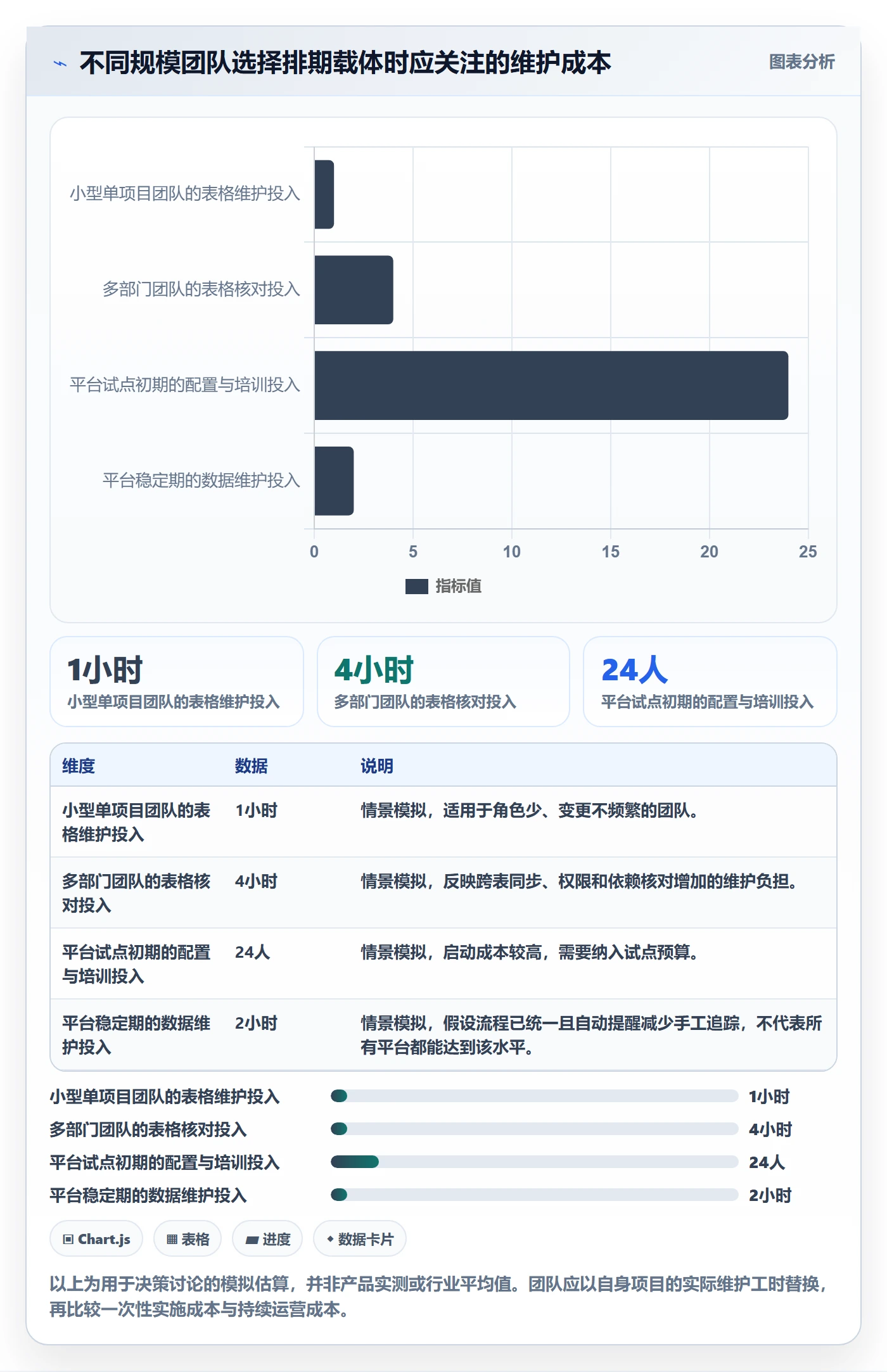The height and width of the screenshot is (1372, 887).
Task: Click the square icon in Chart.js chip
Action: [x=68, y=1239]
